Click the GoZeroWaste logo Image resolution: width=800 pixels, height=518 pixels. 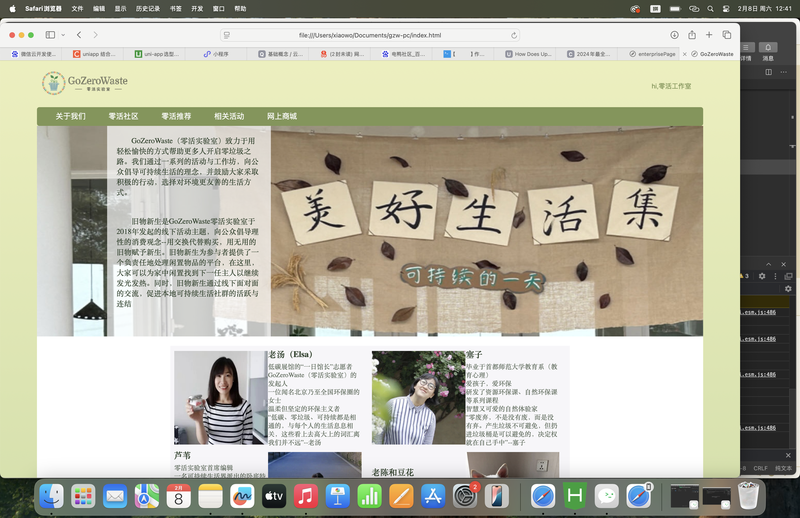click(x=85, y=83)
